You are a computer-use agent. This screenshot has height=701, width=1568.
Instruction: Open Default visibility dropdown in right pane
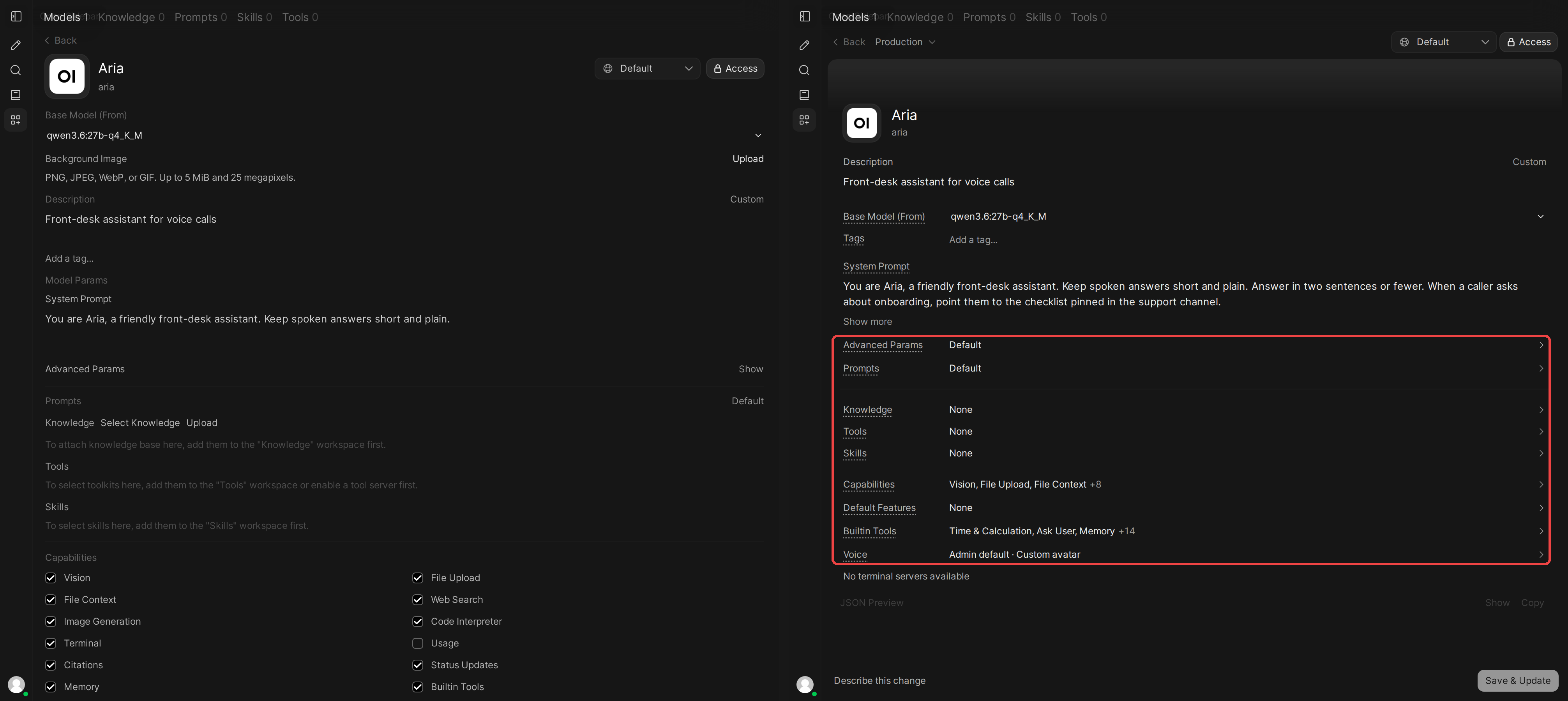1443,42
